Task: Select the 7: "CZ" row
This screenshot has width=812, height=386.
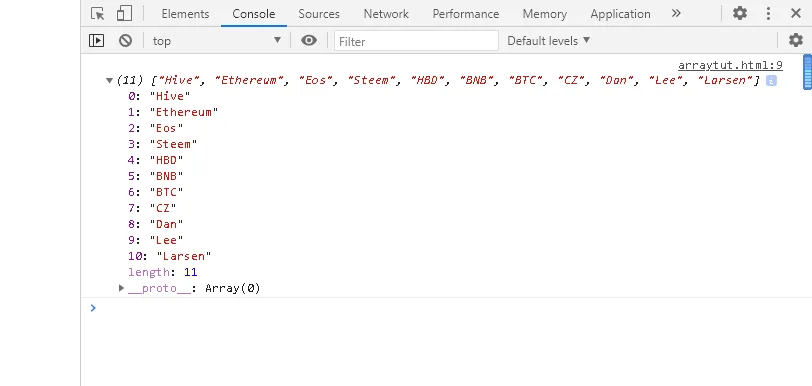Action: (152, 209)
